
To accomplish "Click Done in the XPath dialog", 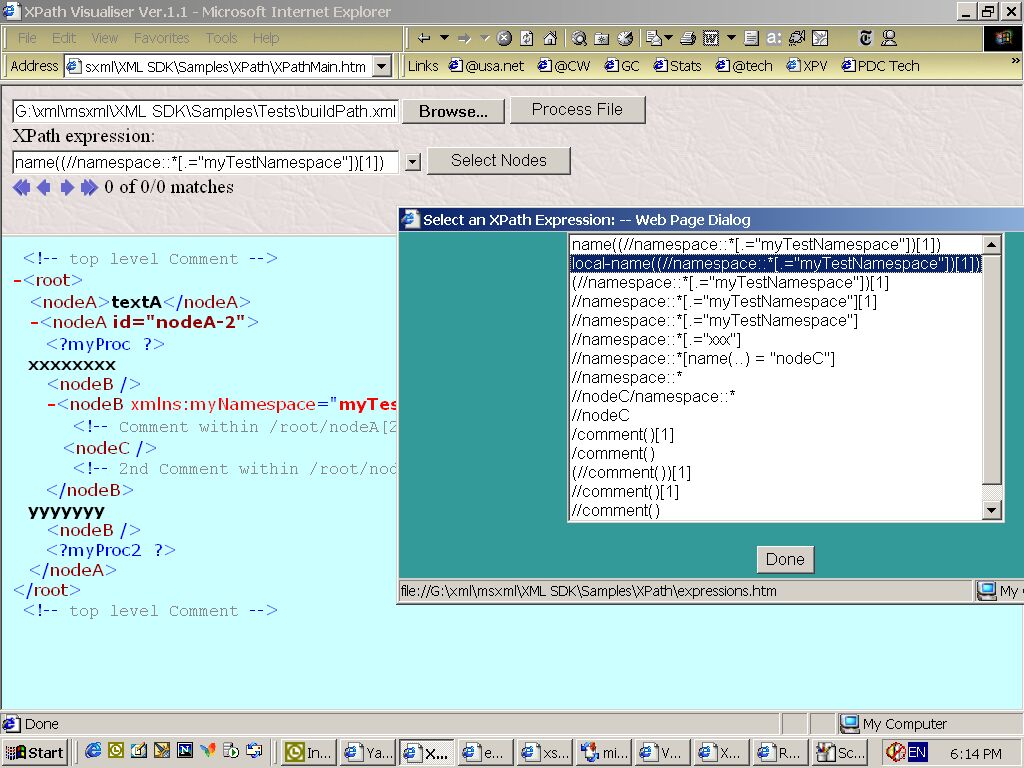I will [785, 559].
